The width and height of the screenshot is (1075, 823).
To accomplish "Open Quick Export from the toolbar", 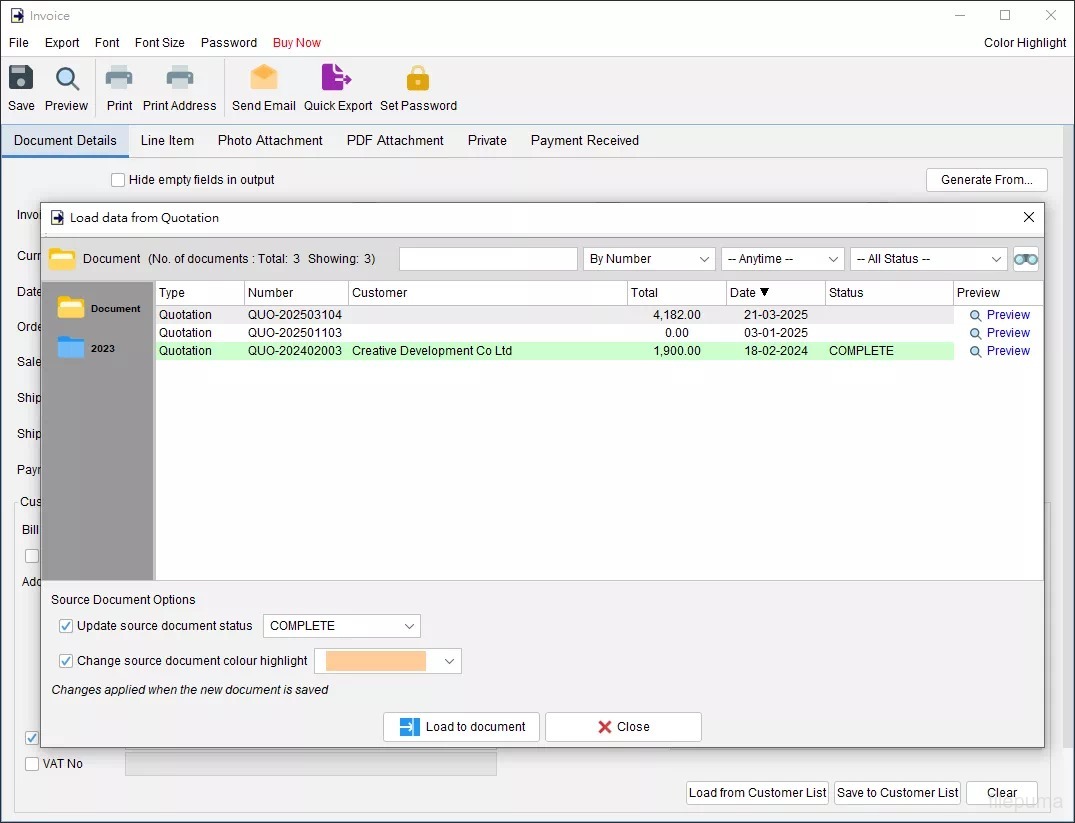I will [337, 79].
